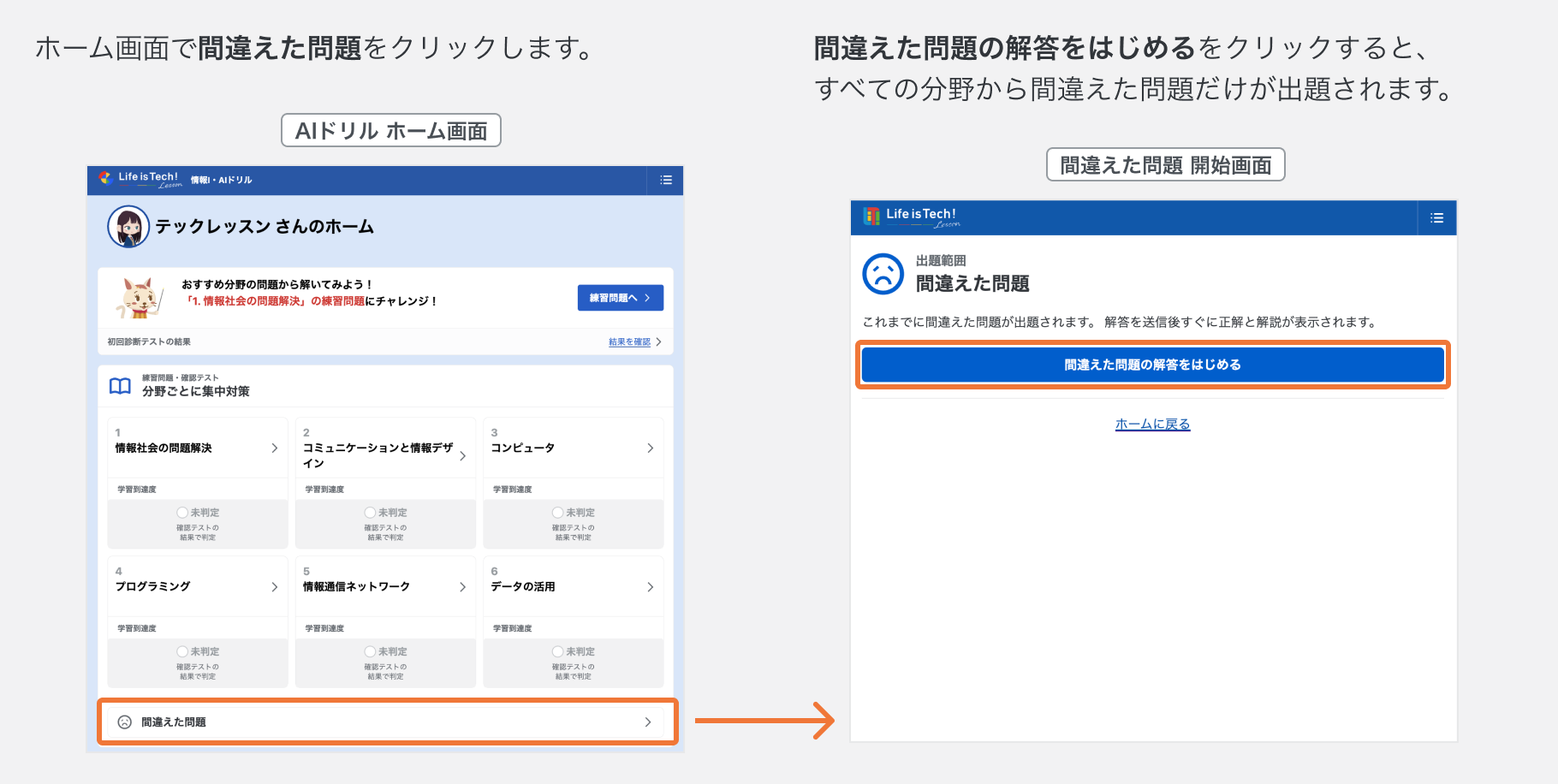The width and height of the screenshot is (1558, 784).
Task: Click the Life is Tech! logo in 間違えた問題 screen
Action: [911, 217]
